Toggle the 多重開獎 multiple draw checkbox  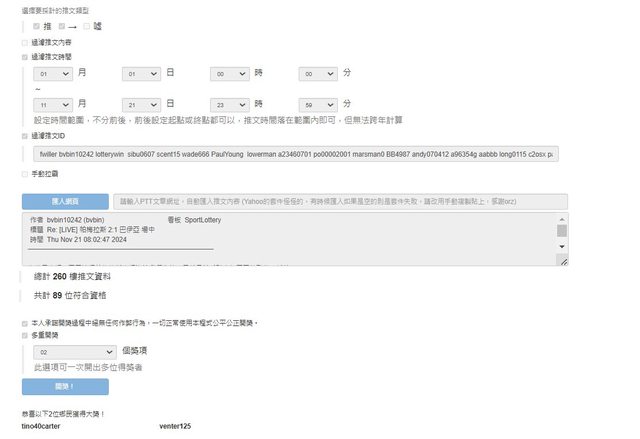coord(25,336)
